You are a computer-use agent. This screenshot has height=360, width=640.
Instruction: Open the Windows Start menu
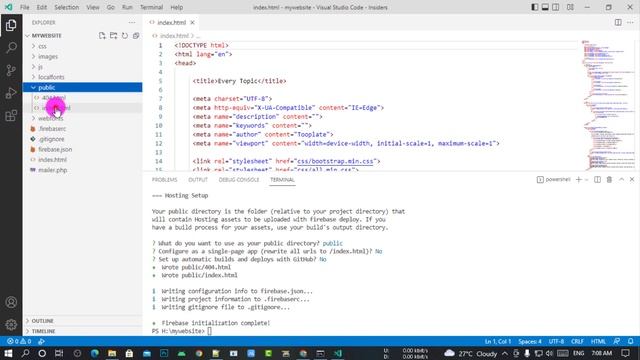[8, 353]
